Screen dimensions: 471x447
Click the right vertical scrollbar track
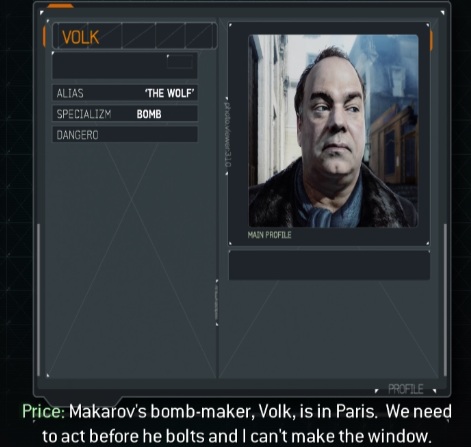pos(445,300)
